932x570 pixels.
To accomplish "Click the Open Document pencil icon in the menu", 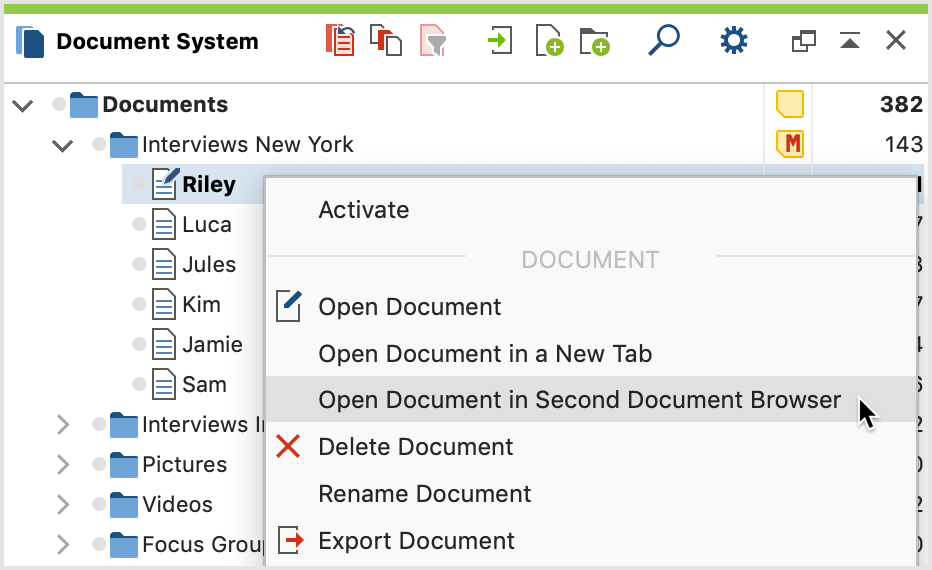I will (x=289, y=306).
